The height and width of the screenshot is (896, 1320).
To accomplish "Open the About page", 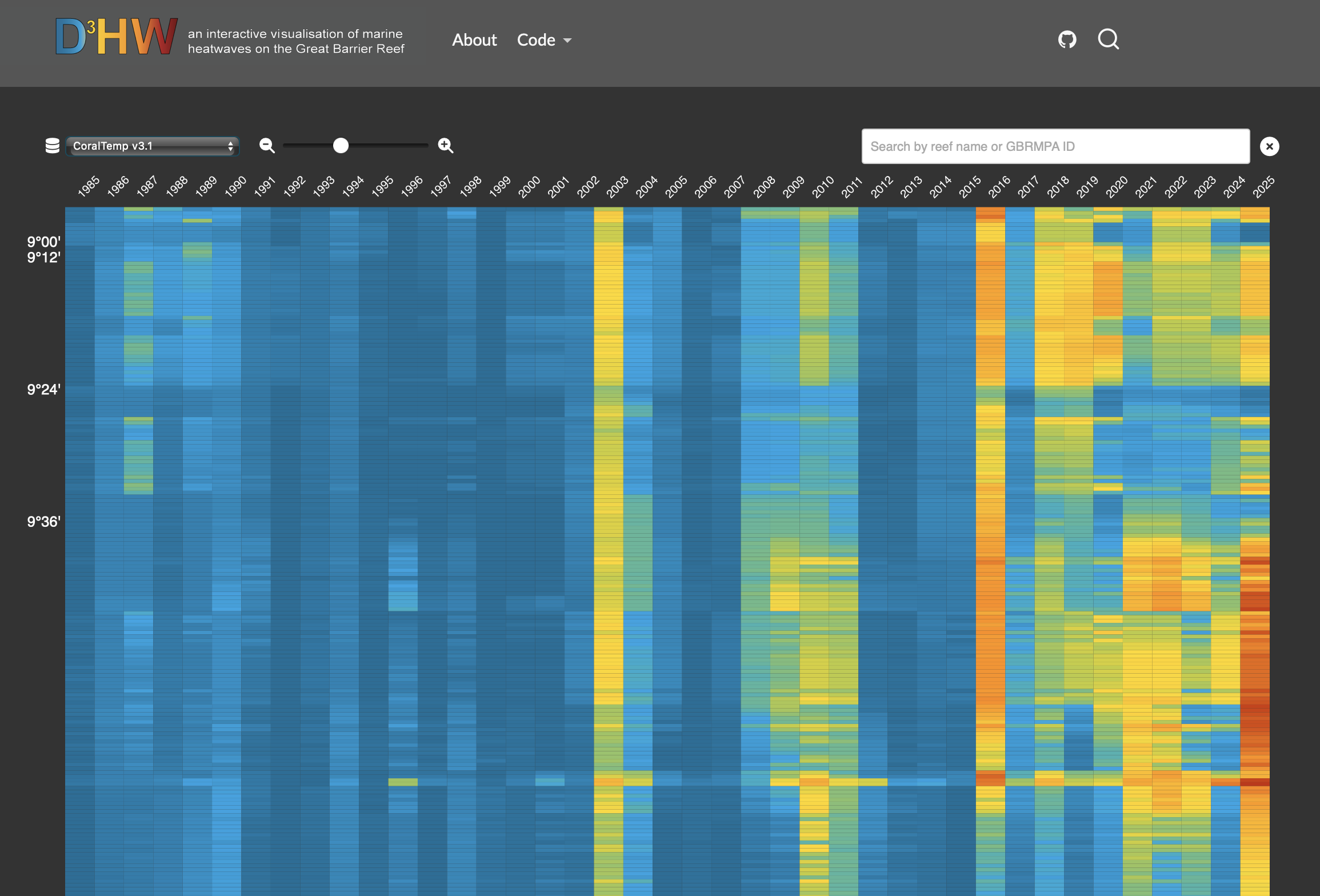I will pyautogui.click(x=474, y=40).
